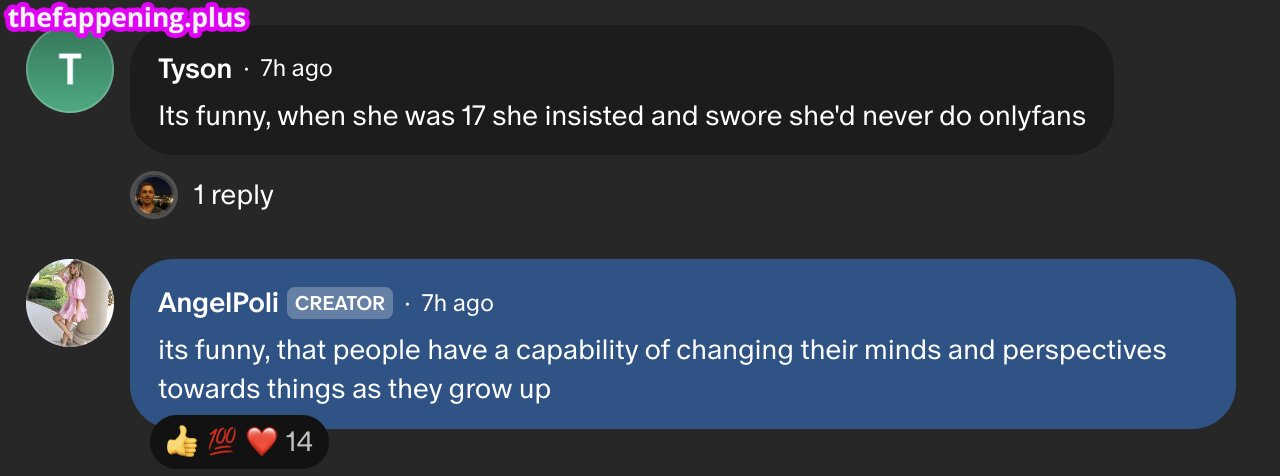This screenshot has height=476, width=1280.
Task: Like the reply with thumbs up emoji
Action: tap(181, 441)
